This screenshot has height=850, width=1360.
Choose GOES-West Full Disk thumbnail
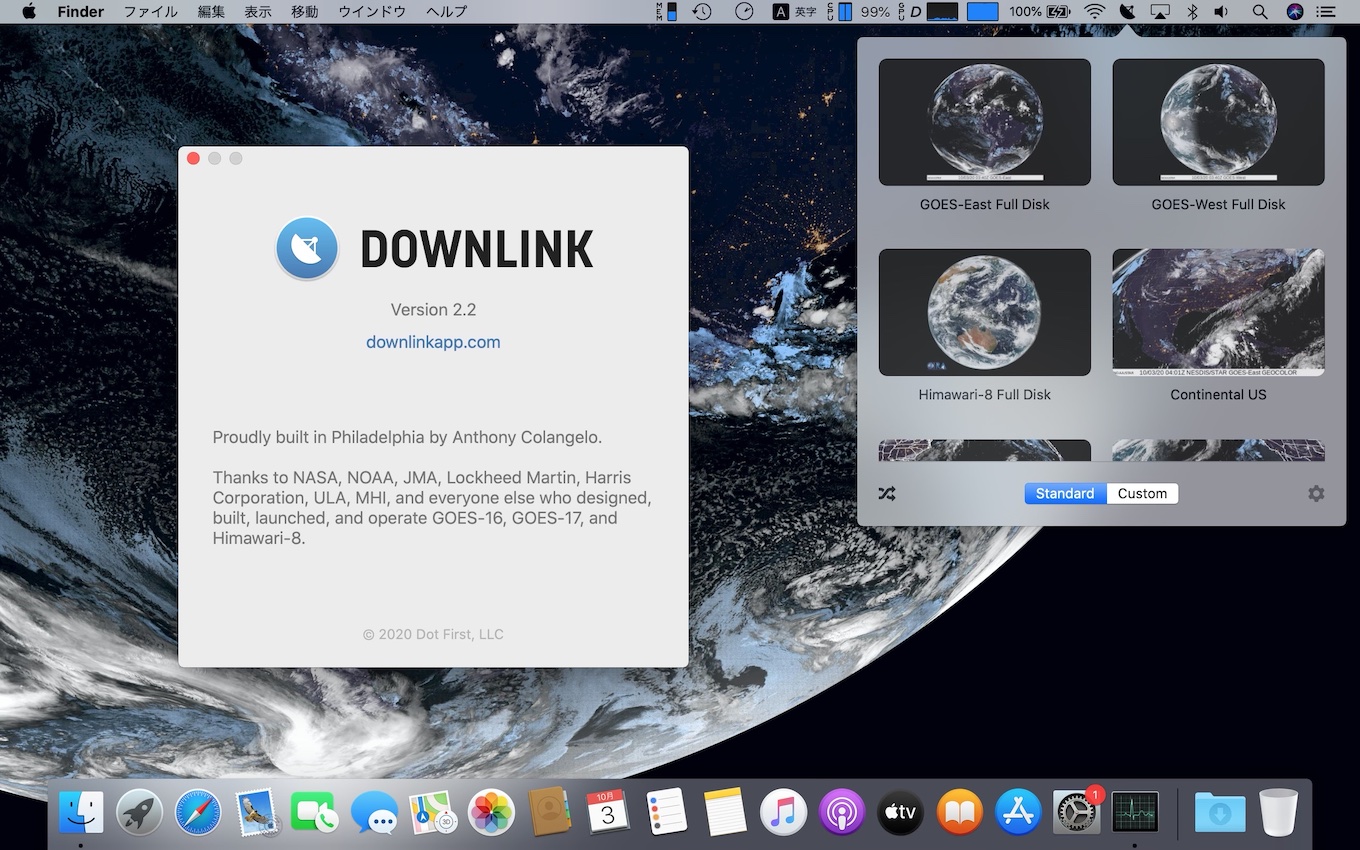tap(1218, 122)
